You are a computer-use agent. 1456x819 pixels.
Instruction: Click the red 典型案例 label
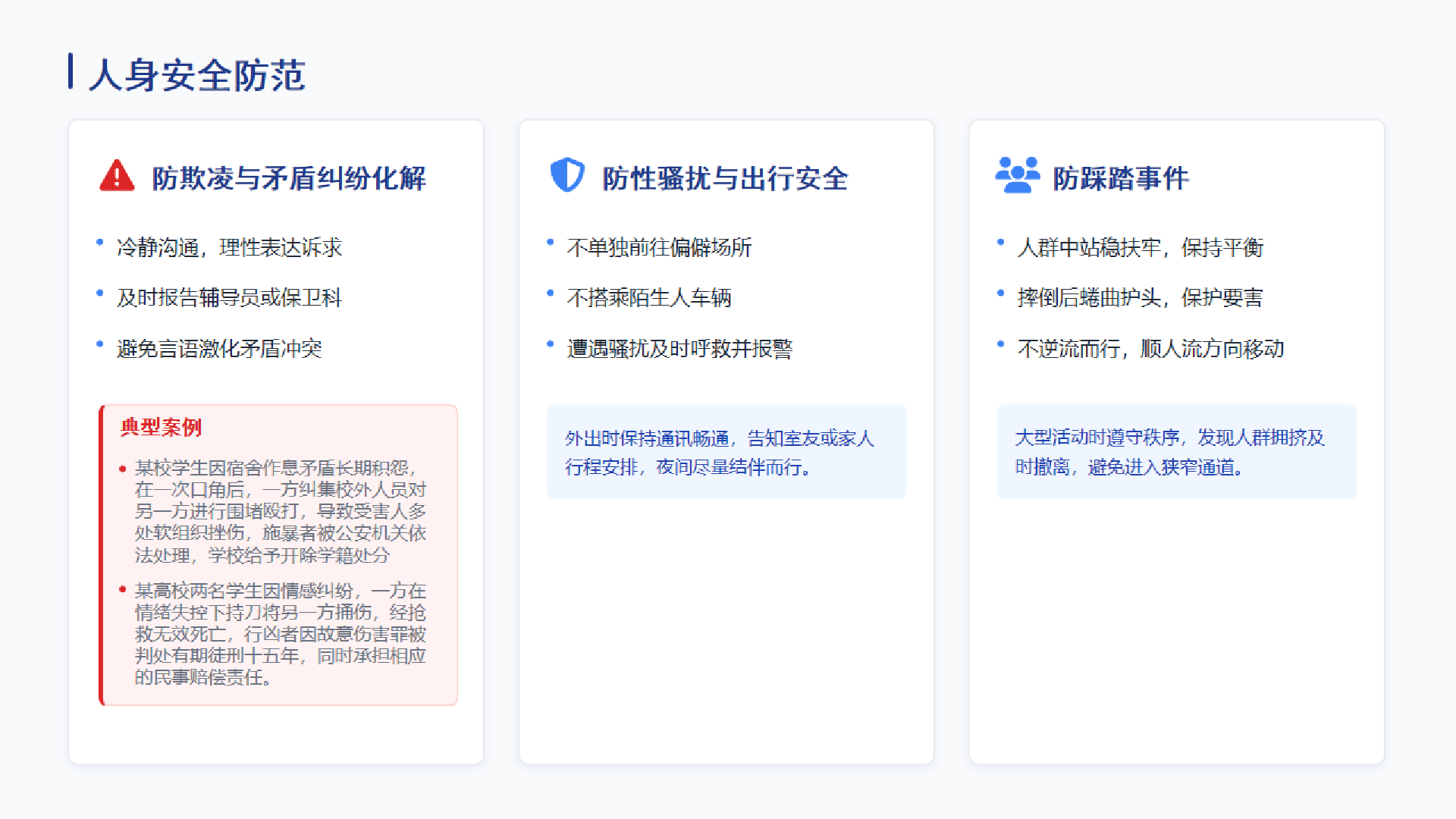click(x=161, y=427)
